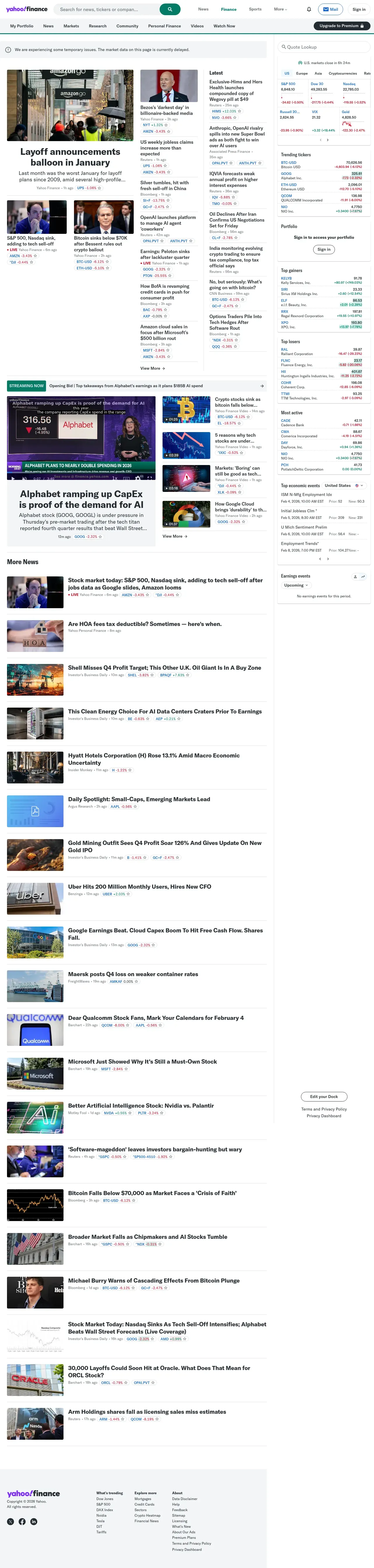Play the Alphabet CapEx video

point(13,478)
